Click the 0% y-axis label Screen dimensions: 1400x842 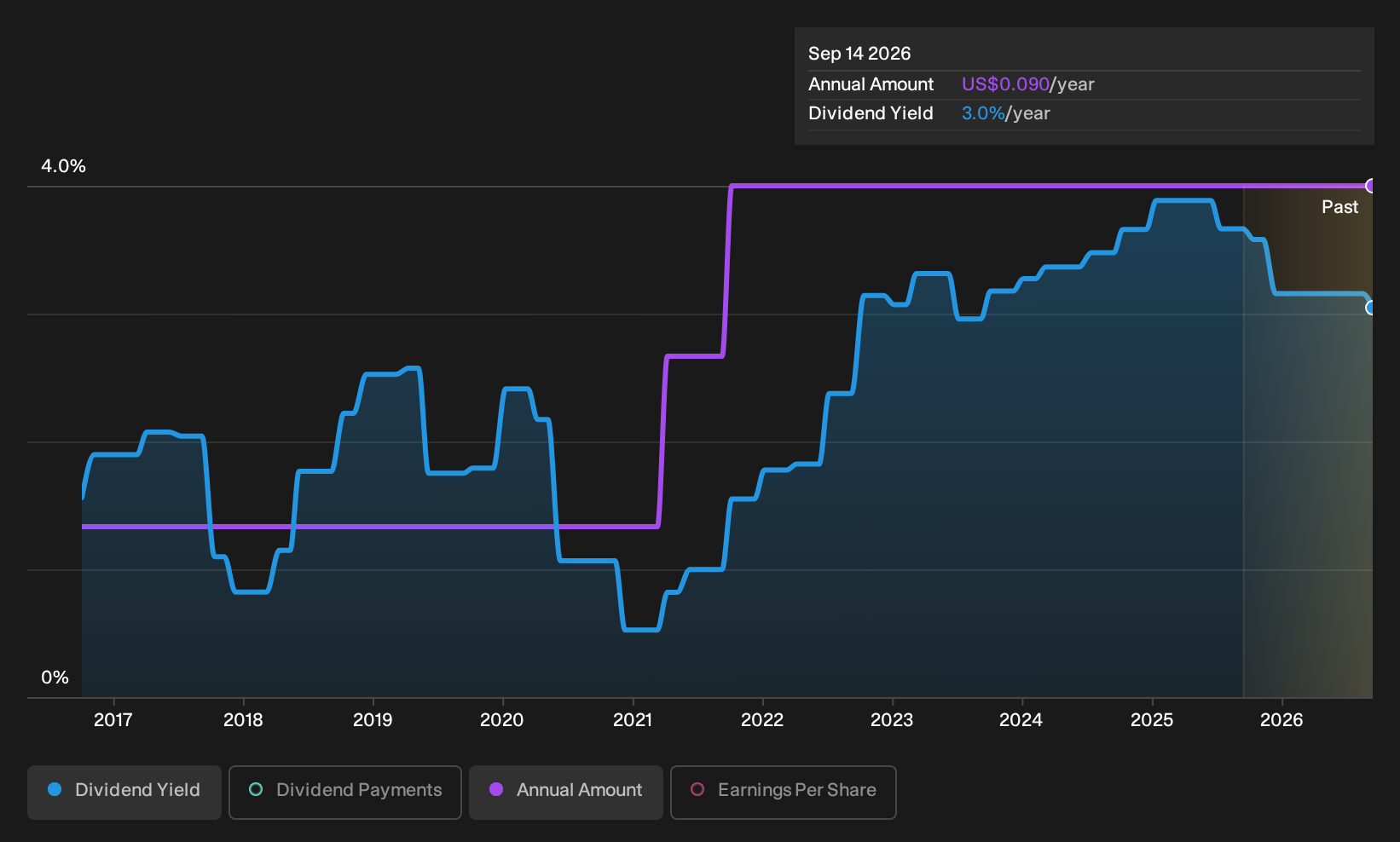click(55, 678)
